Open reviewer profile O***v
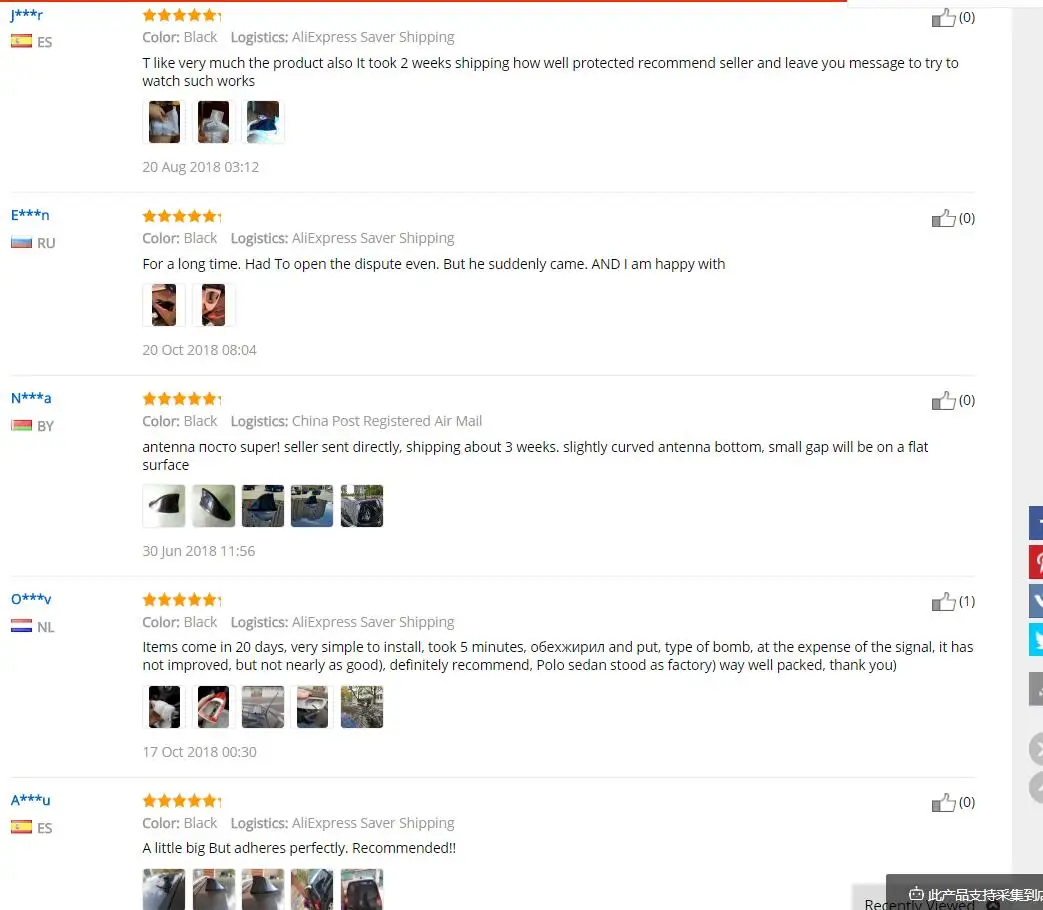The image size is (1043, 910). click(31, 599)
